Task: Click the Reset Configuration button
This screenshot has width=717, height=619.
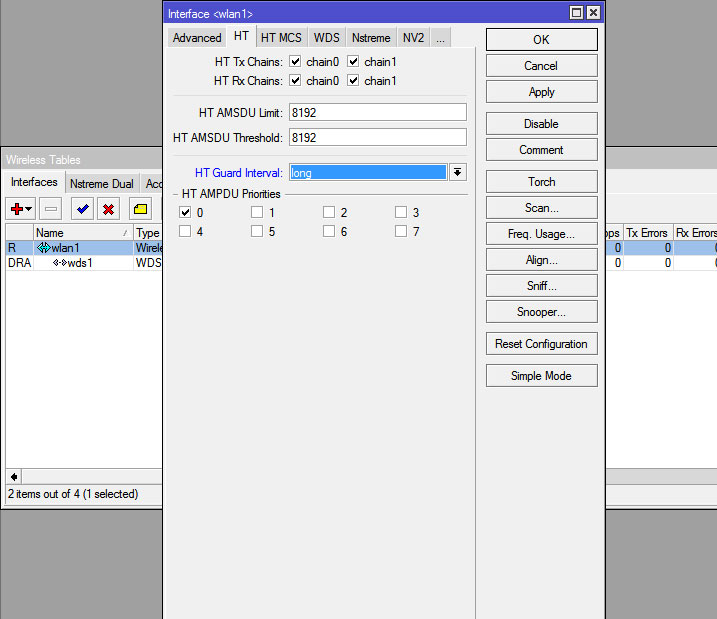Action: 541,344
